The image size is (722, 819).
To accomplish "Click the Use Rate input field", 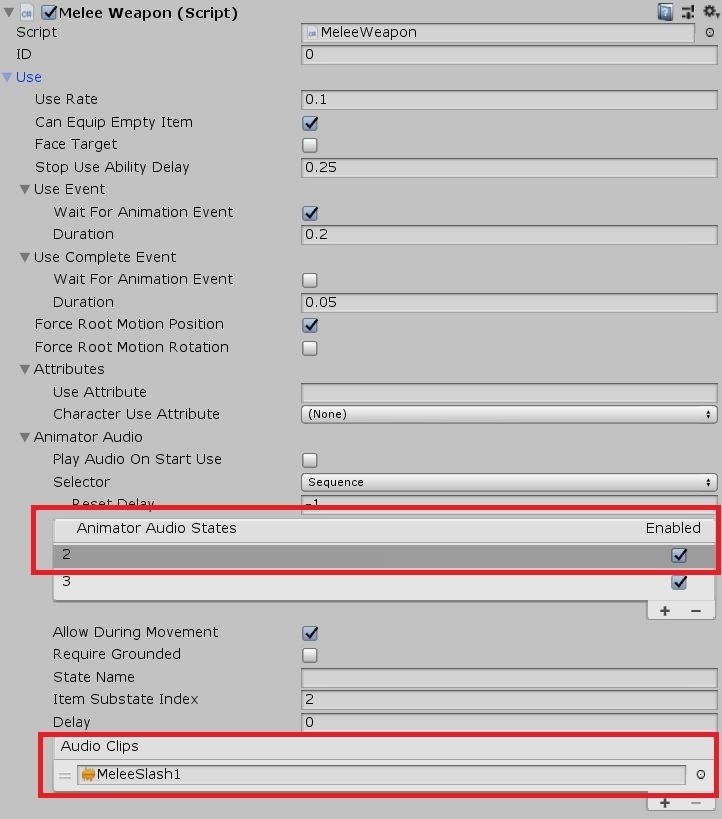I will 509,100.
